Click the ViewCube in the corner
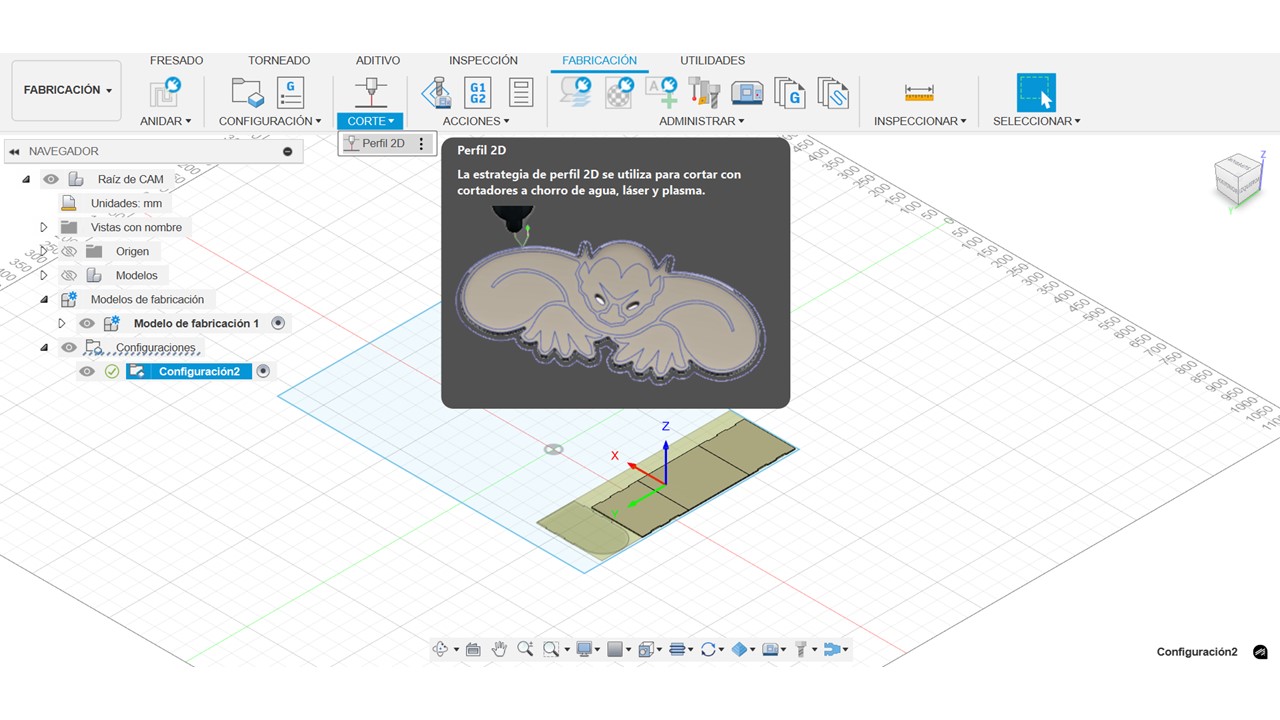The width and height of the screenshot is (1280, 720). [1236, 180]
